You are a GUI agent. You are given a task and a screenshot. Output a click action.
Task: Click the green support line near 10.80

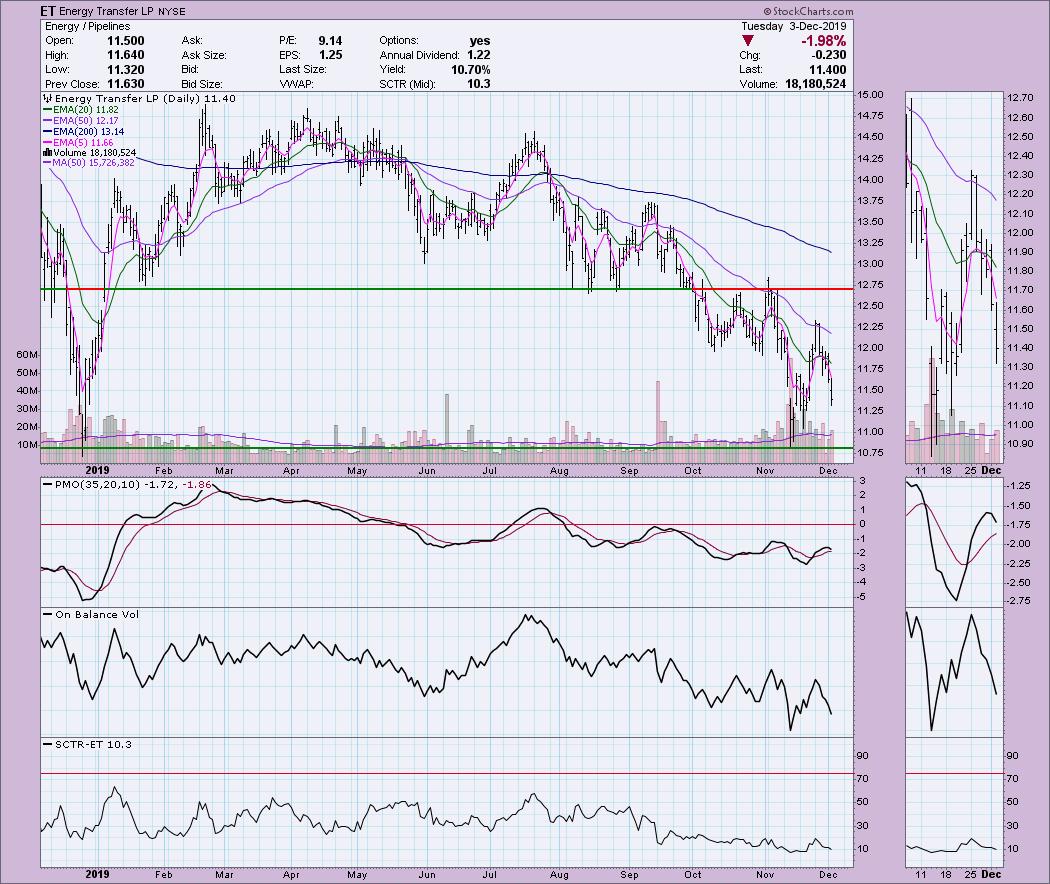(447, 448)
